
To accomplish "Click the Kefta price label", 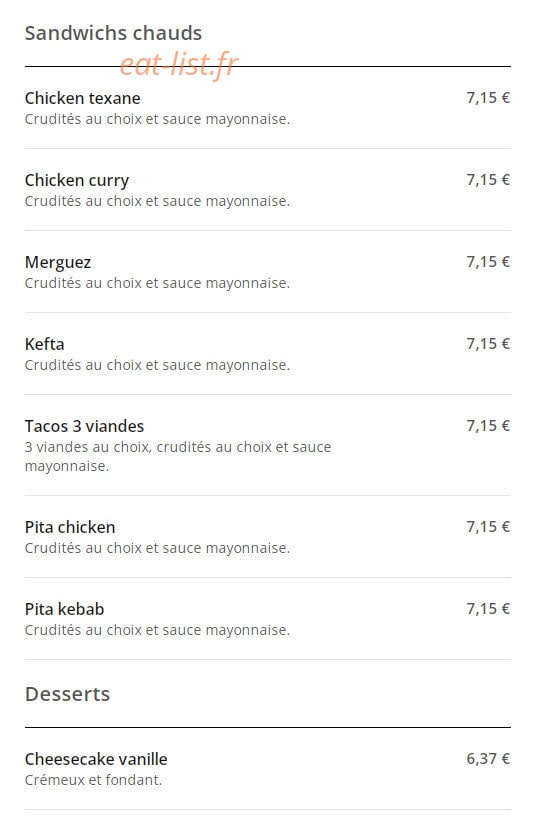I will 488,343.
